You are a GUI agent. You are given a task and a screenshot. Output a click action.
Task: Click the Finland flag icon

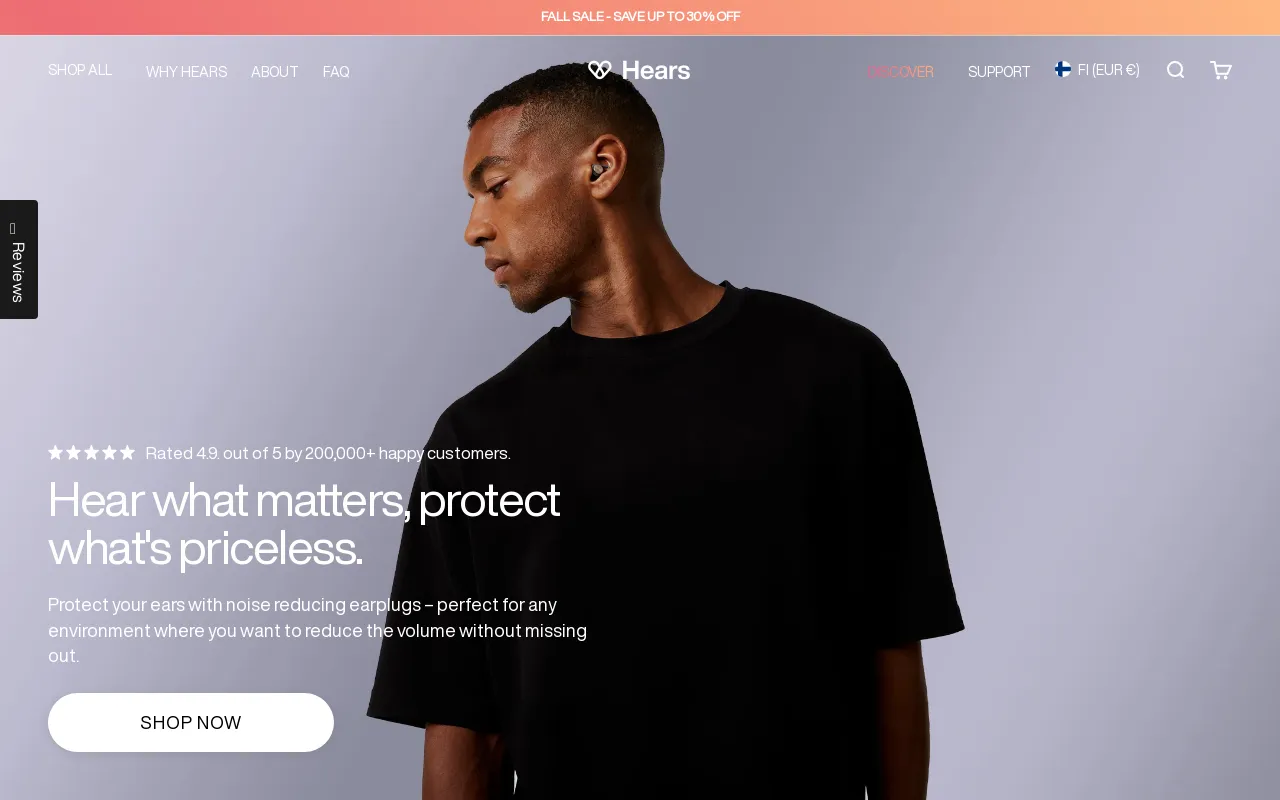(x=1063, y=69)
